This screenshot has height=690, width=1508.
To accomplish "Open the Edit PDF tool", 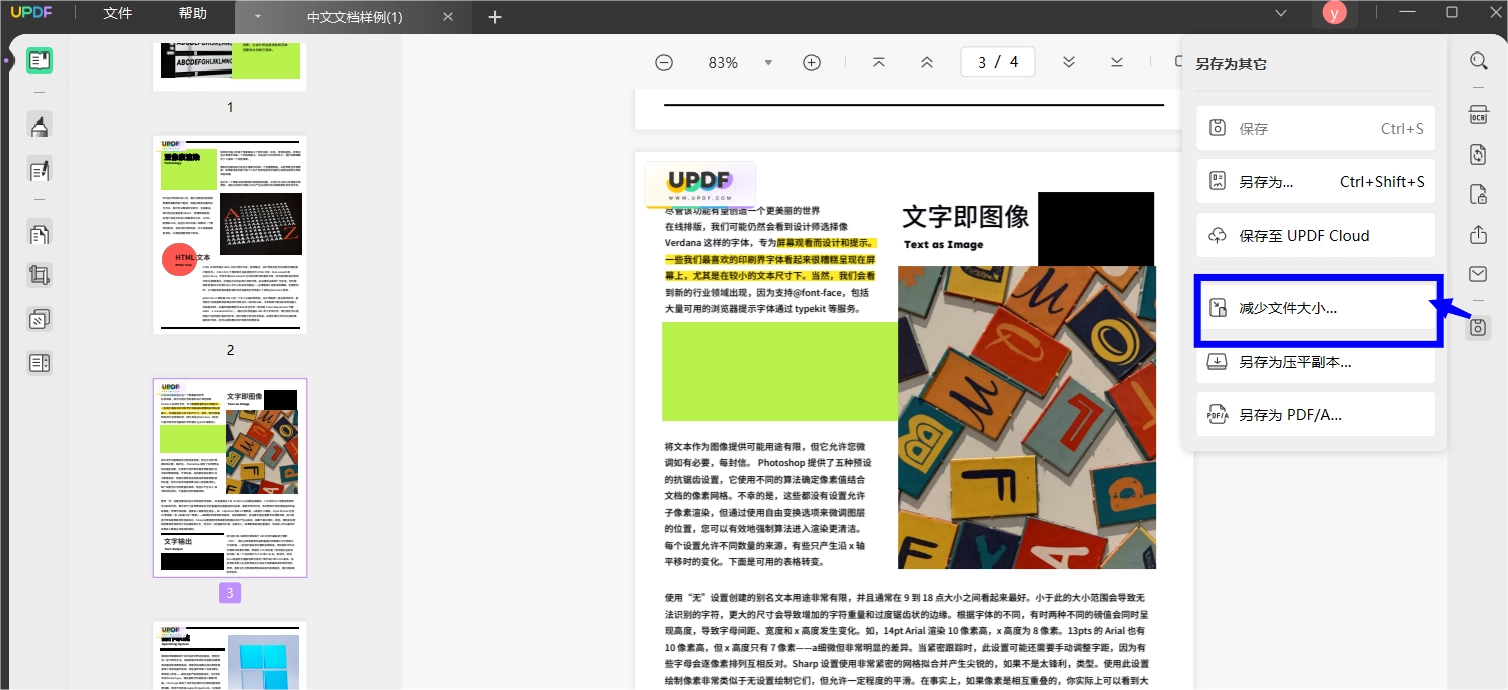I will coord(40,170).
